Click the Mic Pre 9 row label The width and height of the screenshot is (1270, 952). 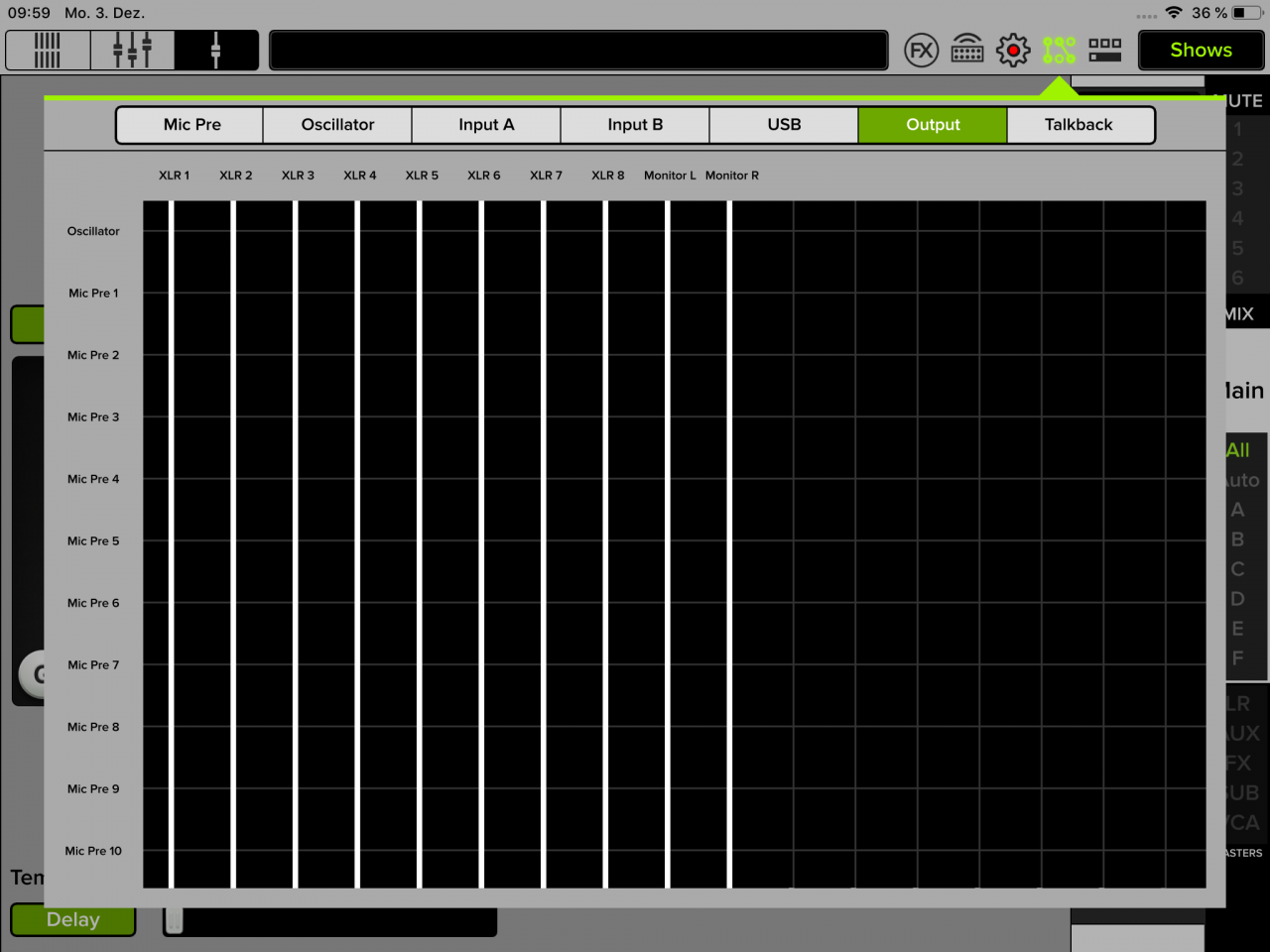coord(93,789)
